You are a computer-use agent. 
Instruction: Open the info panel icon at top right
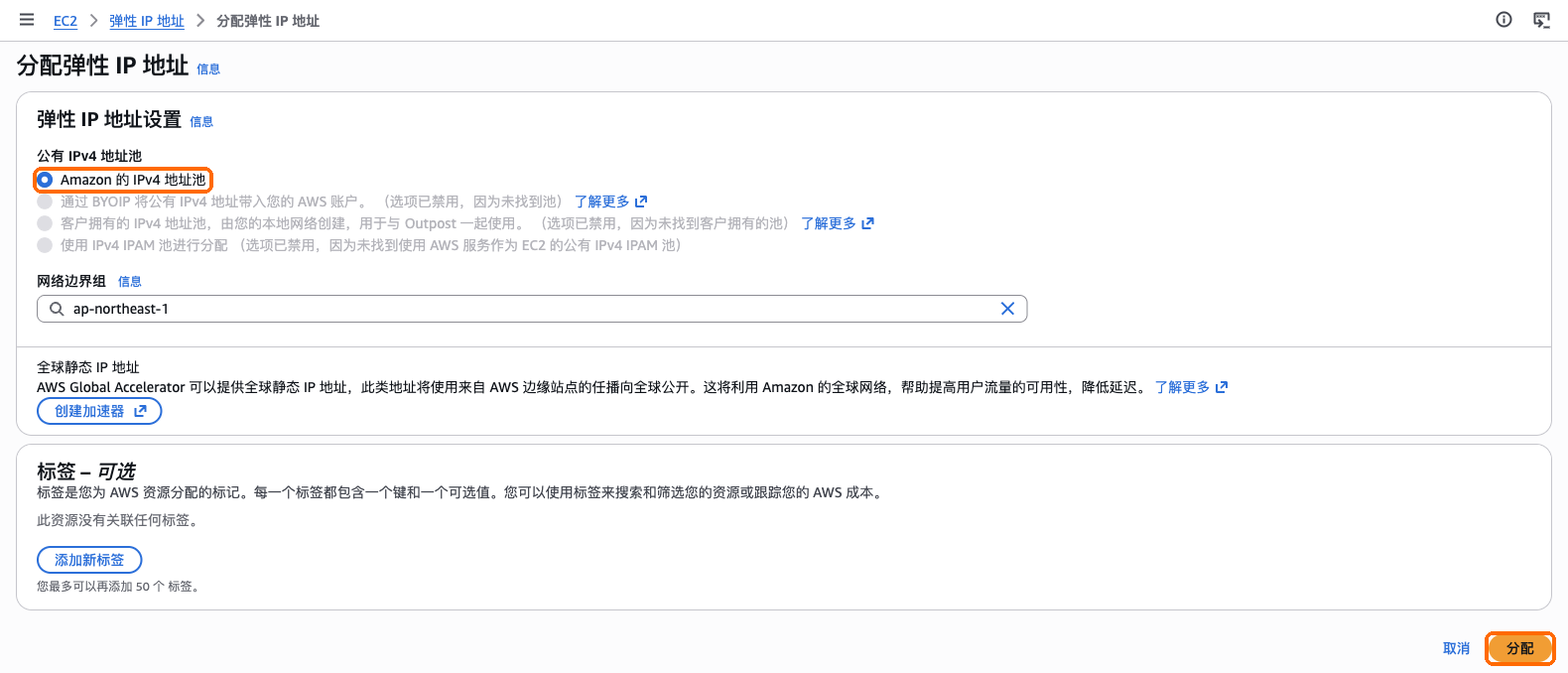pyautogui.click(x=1504, y=20)
